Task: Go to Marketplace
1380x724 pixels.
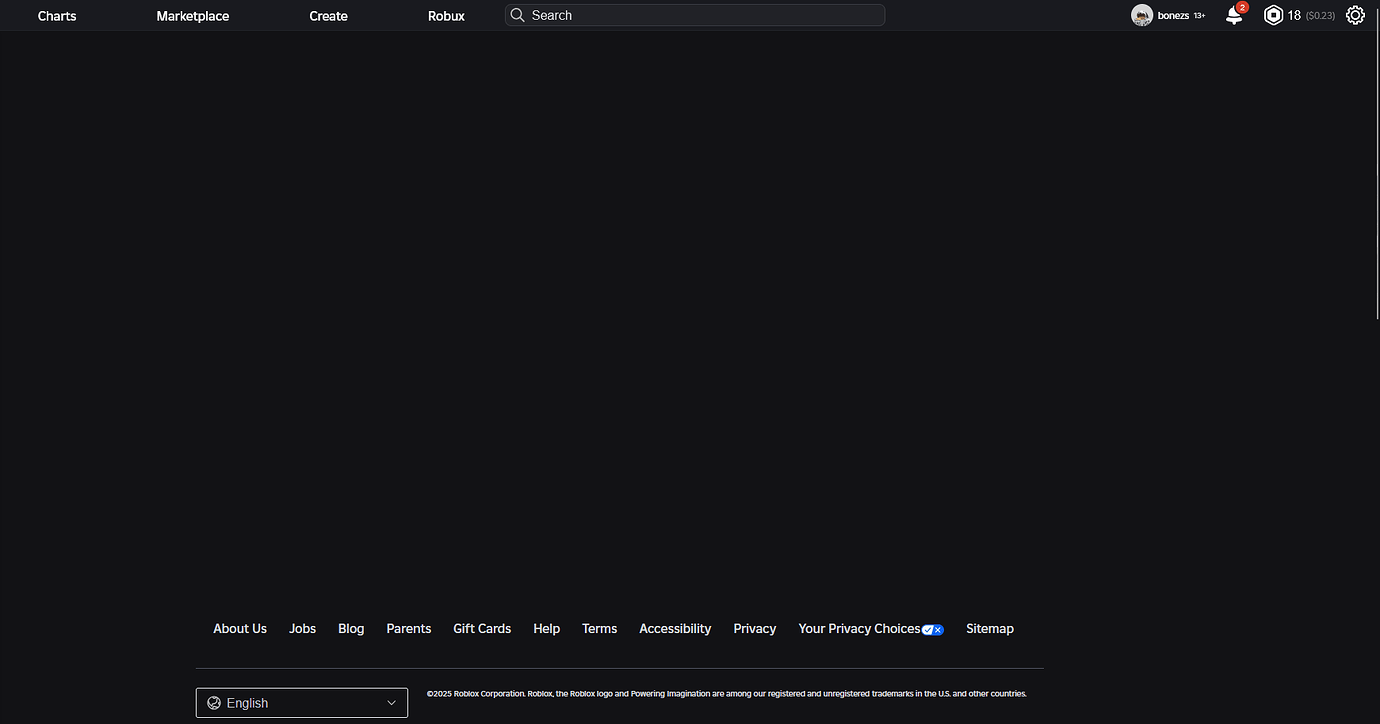Action: click(193, 16)
